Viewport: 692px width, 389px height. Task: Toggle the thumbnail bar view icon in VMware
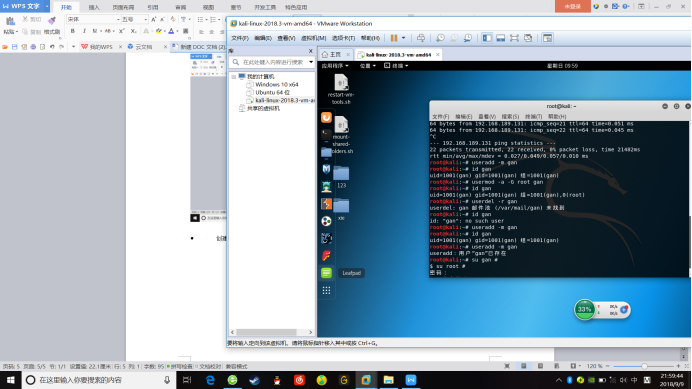tap(500, 38)
